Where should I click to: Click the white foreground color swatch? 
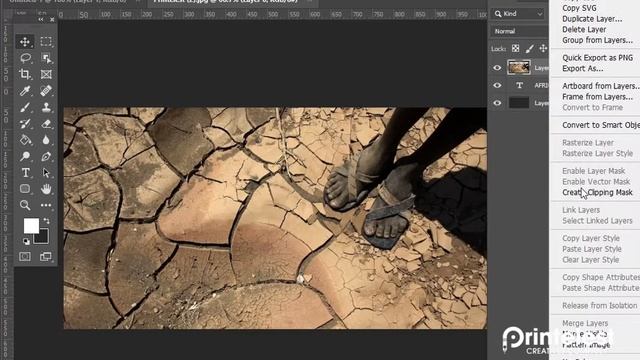click(31, 225)
